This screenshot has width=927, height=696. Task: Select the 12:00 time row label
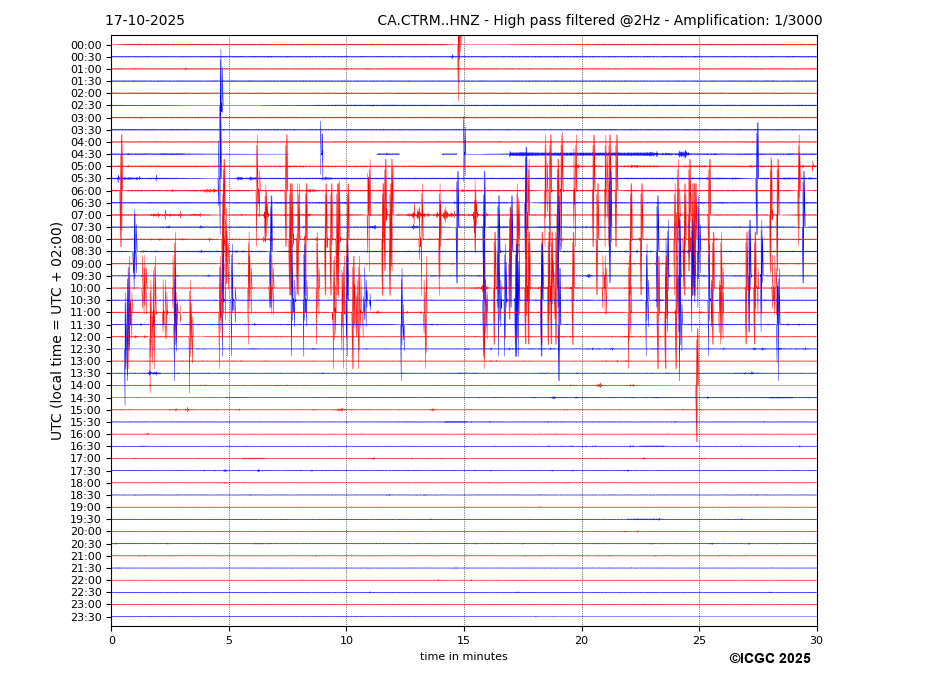click(86, 337)
